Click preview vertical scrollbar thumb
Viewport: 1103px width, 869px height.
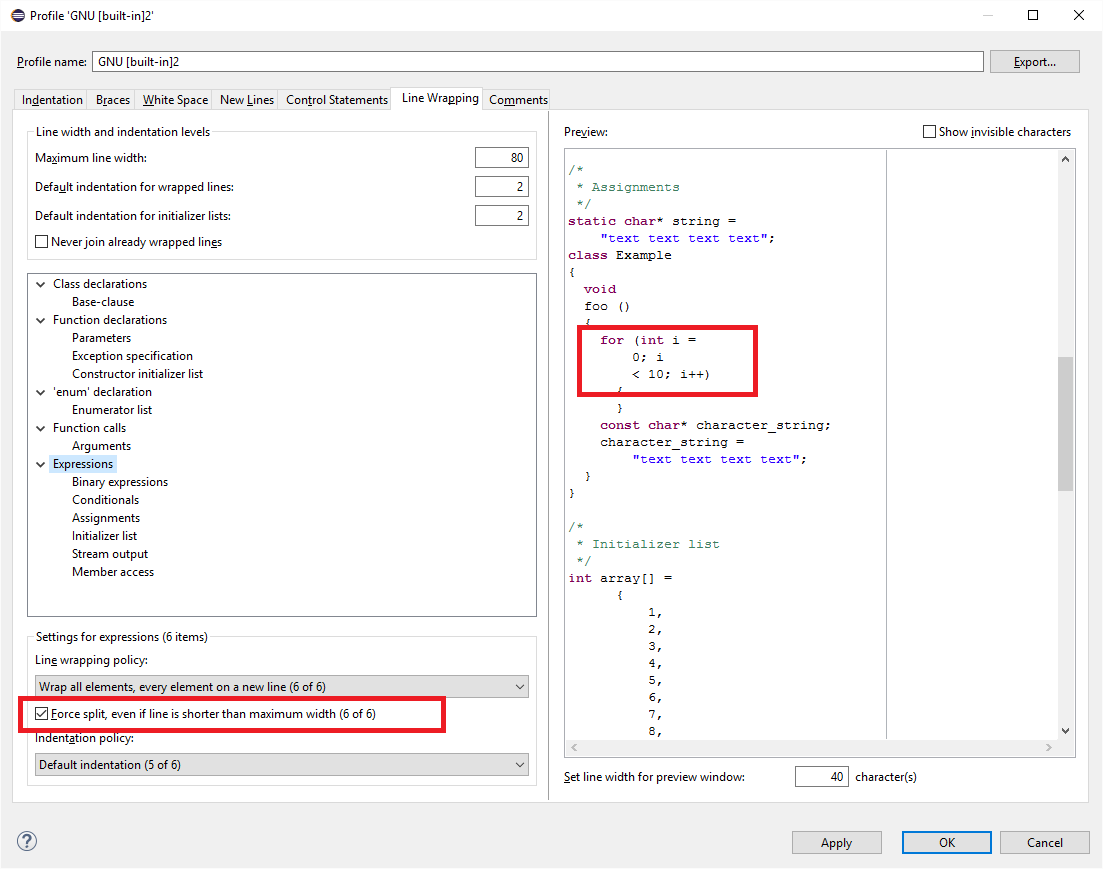tap(1066, 424)
